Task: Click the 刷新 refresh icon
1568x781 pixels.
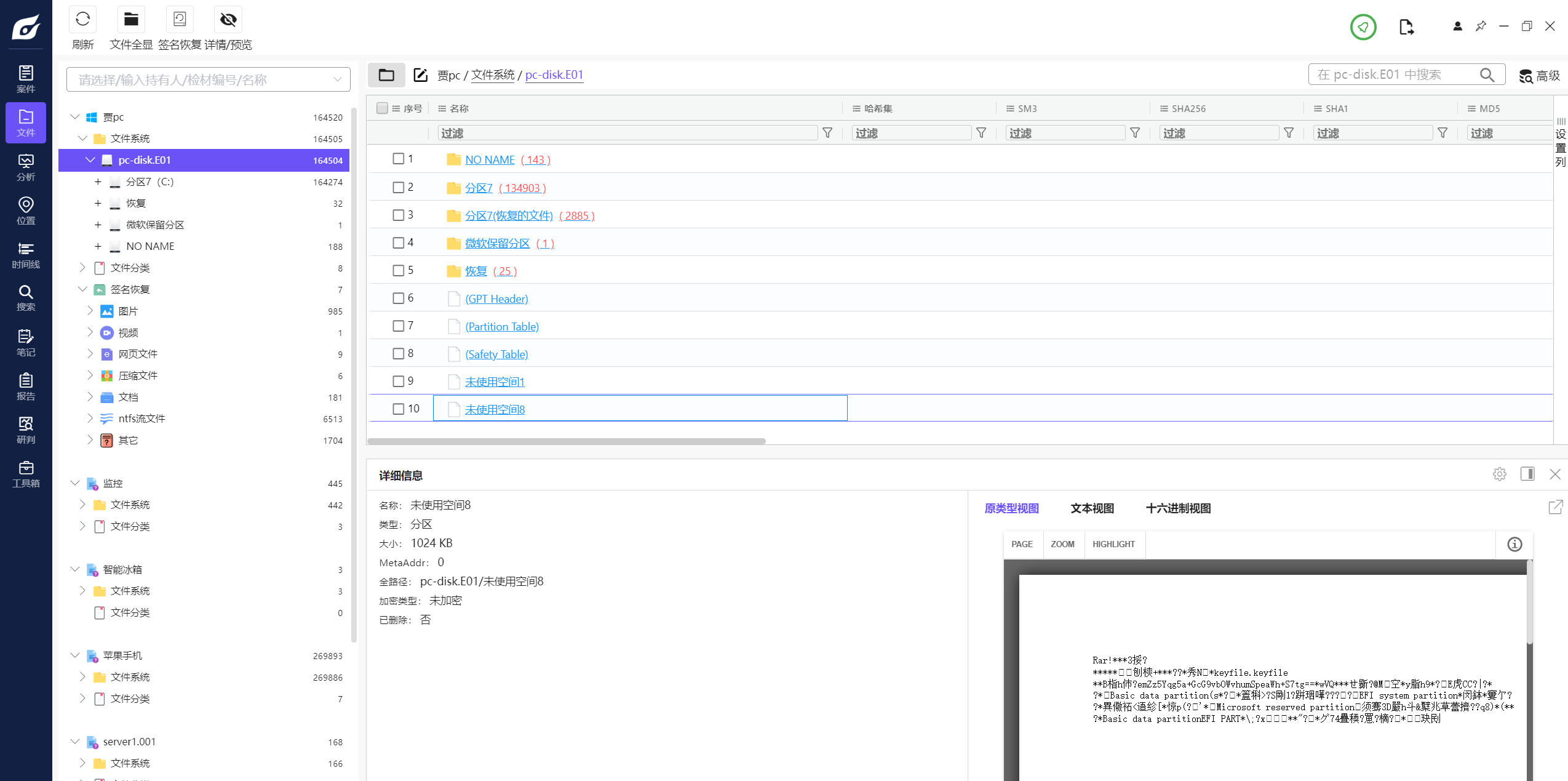Action: [82, 20]
